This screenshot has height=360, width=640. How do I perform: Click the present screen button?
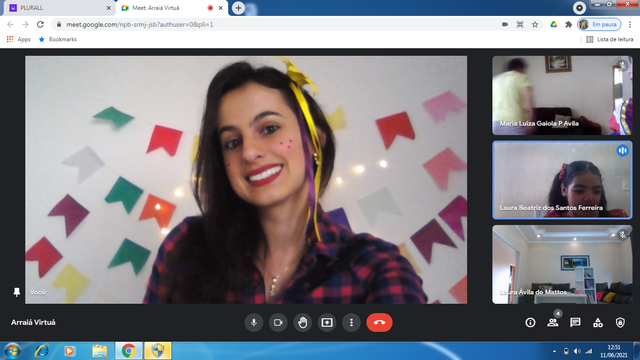[327, 322]
